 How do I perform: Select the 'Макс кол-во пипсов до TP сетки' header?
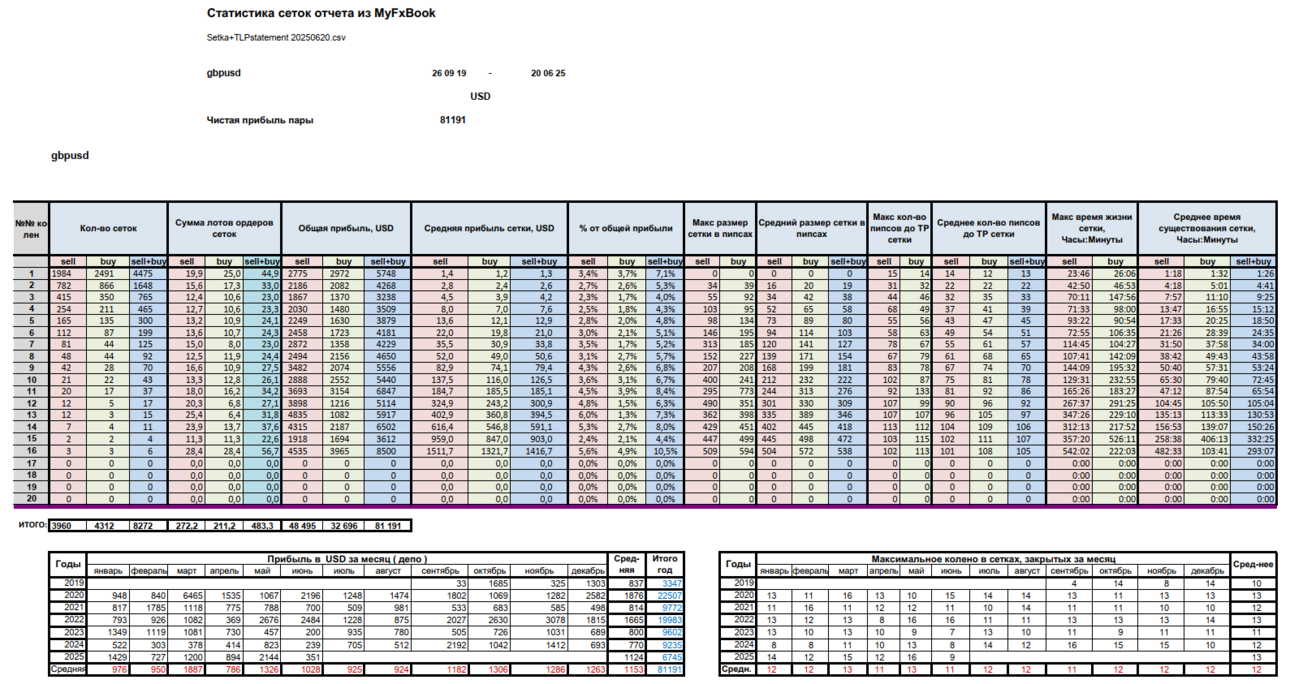pyautogui.click(x=900, y=228)
